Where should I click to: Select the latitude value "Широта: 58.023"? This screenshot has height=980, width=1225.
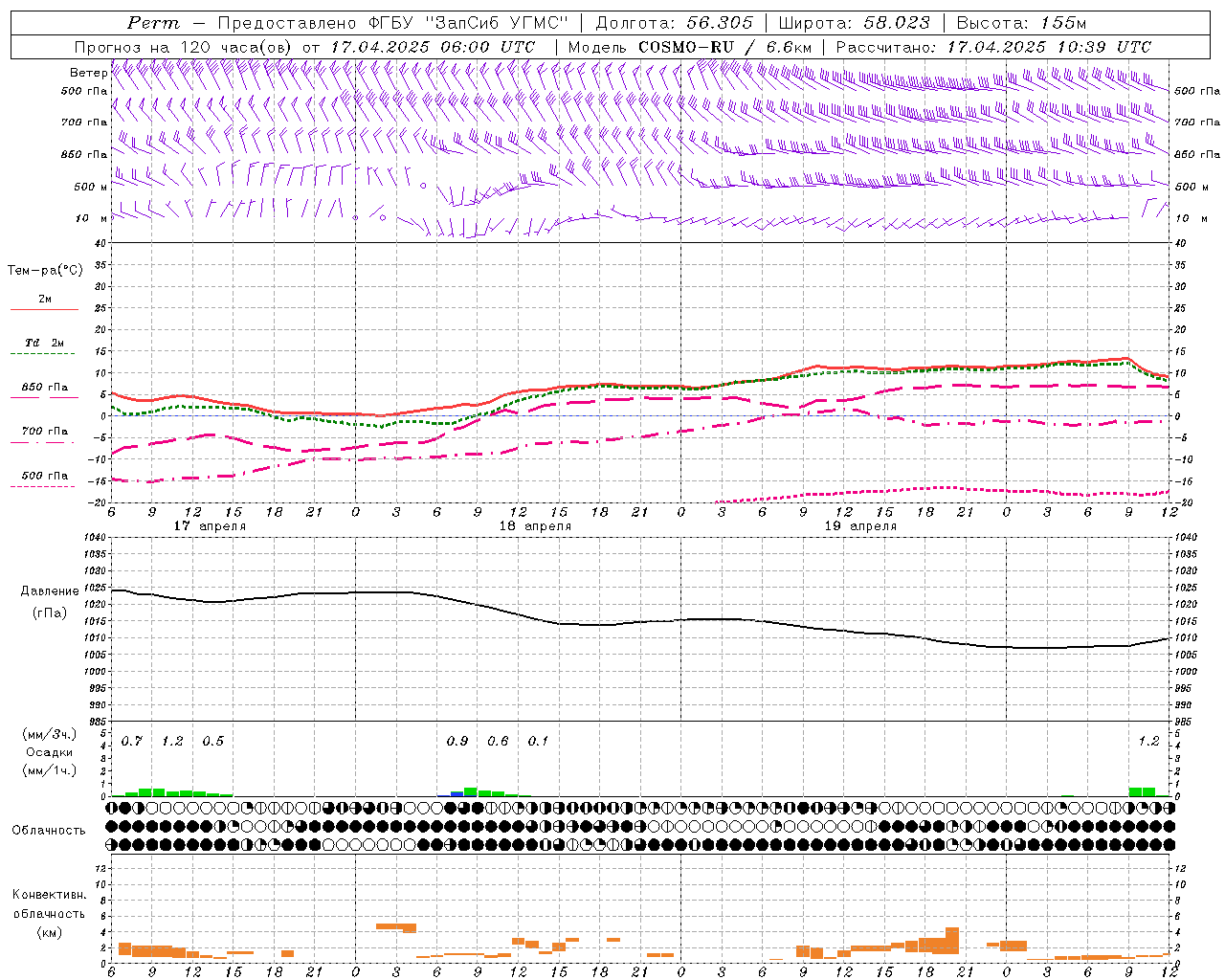coord(854,23)
